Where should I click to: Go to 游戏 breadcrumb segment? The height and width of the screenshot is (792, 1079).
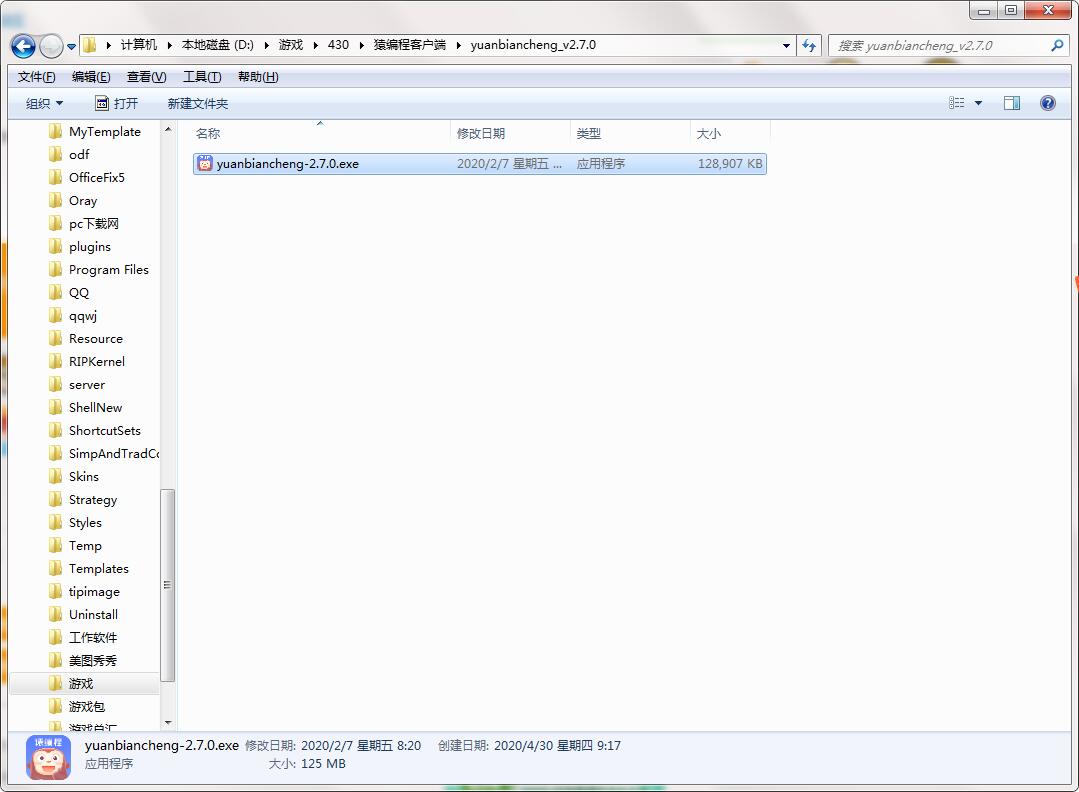pyautogui.click(x=290, y=45)
